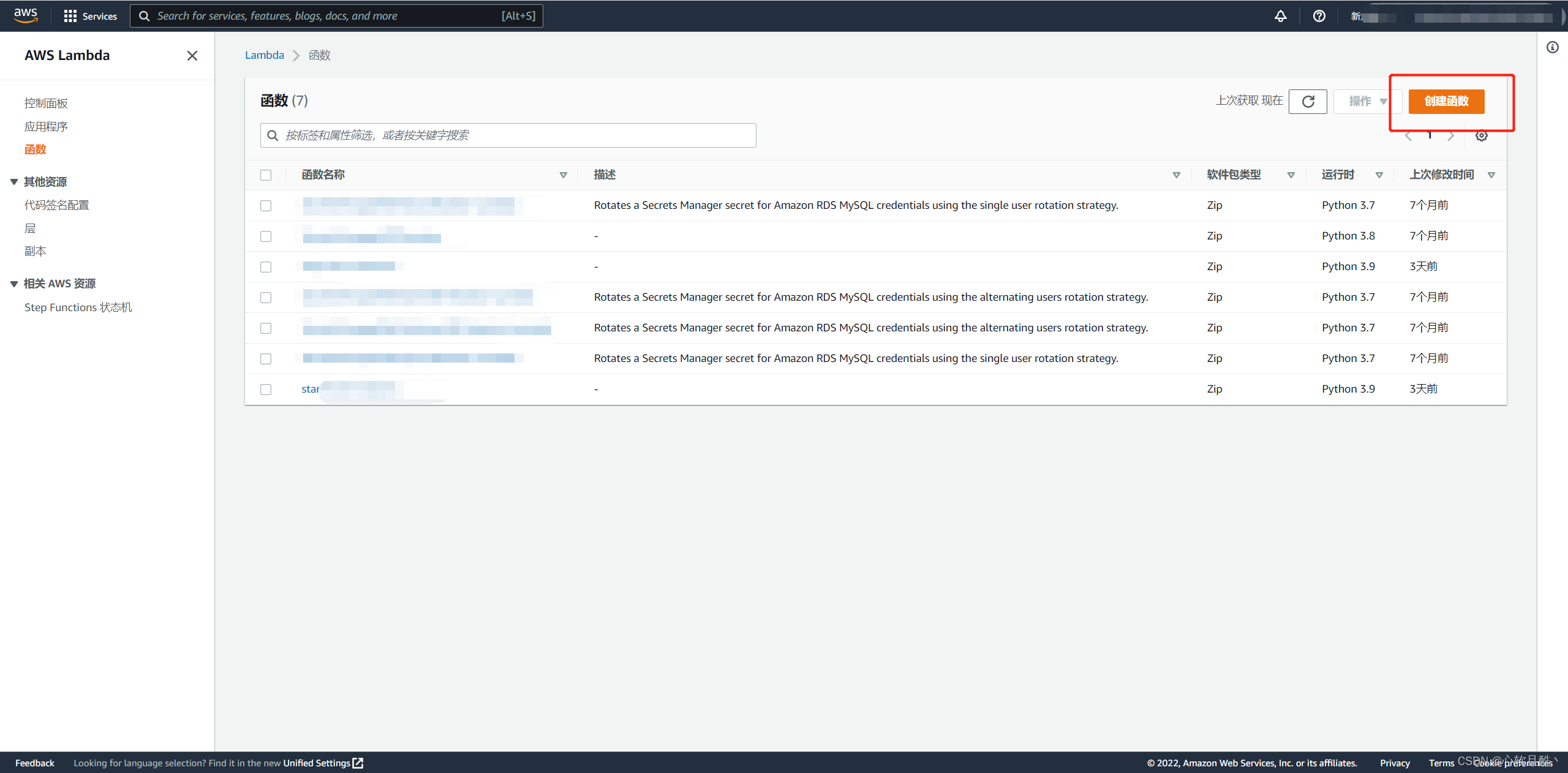Open the info panel icon
Viewport: 1568px width, 773px height.
tap(1552, 47)
